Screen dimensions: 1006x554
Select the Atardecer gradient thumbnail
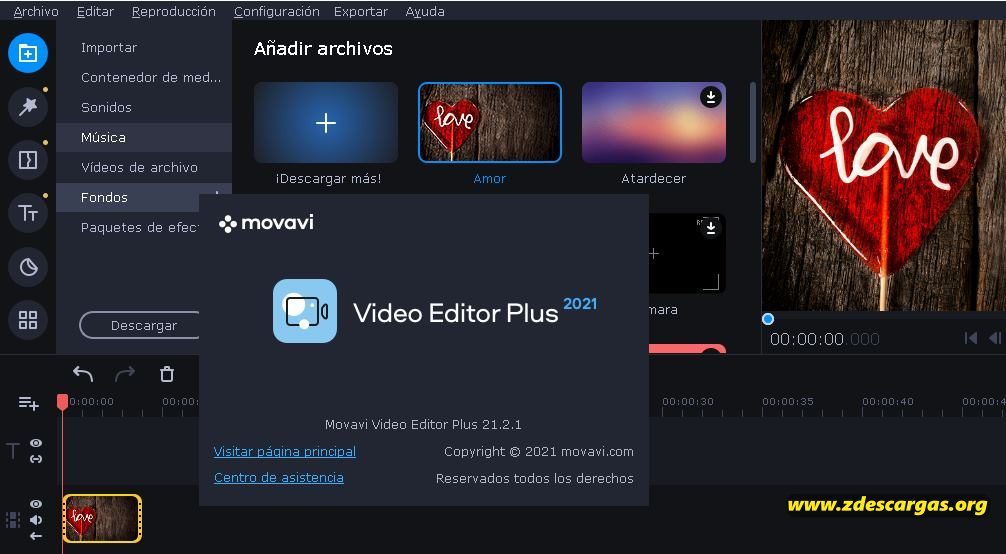tap(654, 123)
